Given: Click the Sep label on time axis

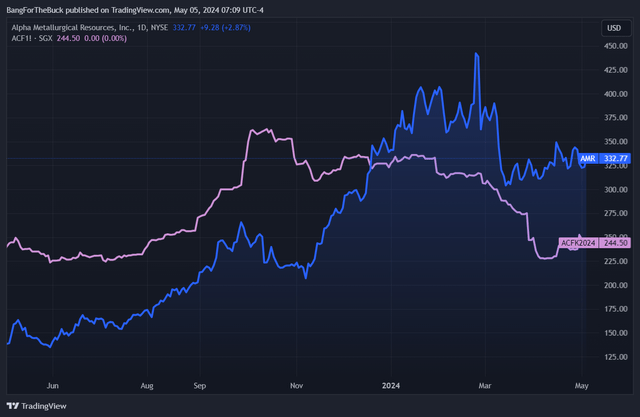Looking at the screenshot, I should pyautogui.click(x=200, y=386).
